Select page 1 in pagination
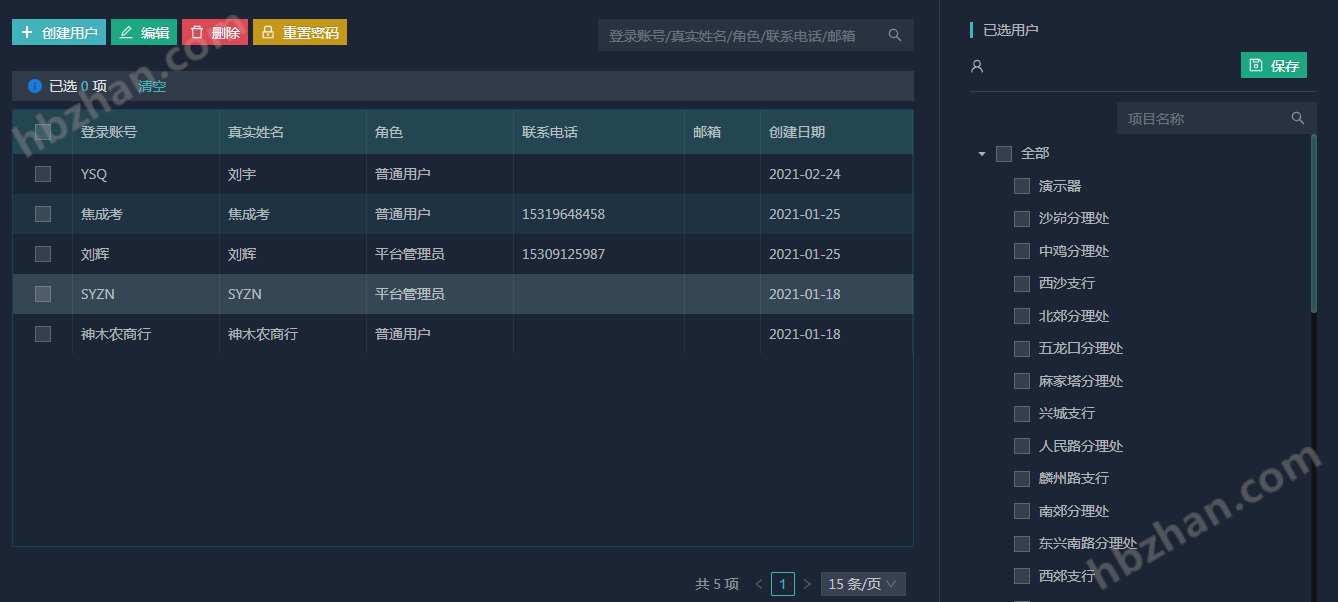 pyautogui.click(x=783, y=584)
